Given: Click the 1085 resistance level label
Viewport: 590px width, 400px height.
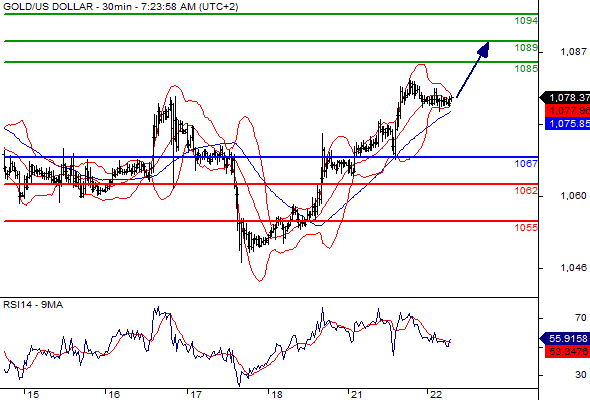Looking at the screenshot, I should coord(526,68).
